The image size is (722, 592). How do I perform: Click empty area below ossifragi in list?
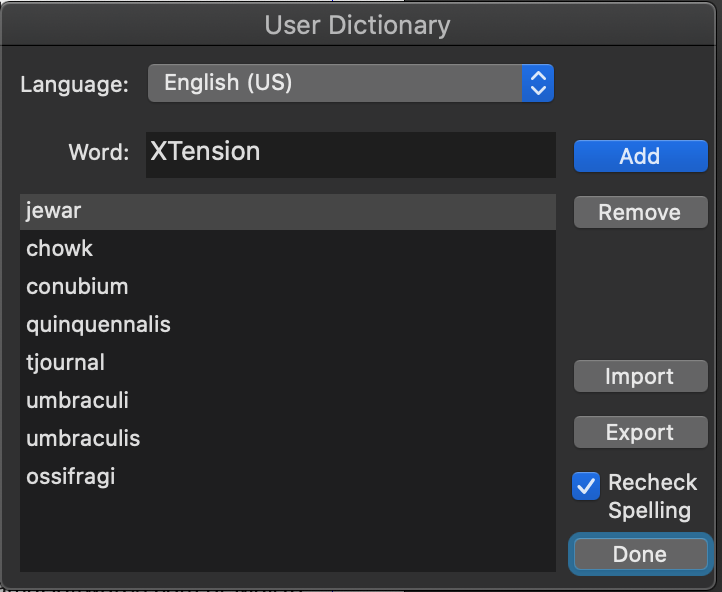click(288, 533)
